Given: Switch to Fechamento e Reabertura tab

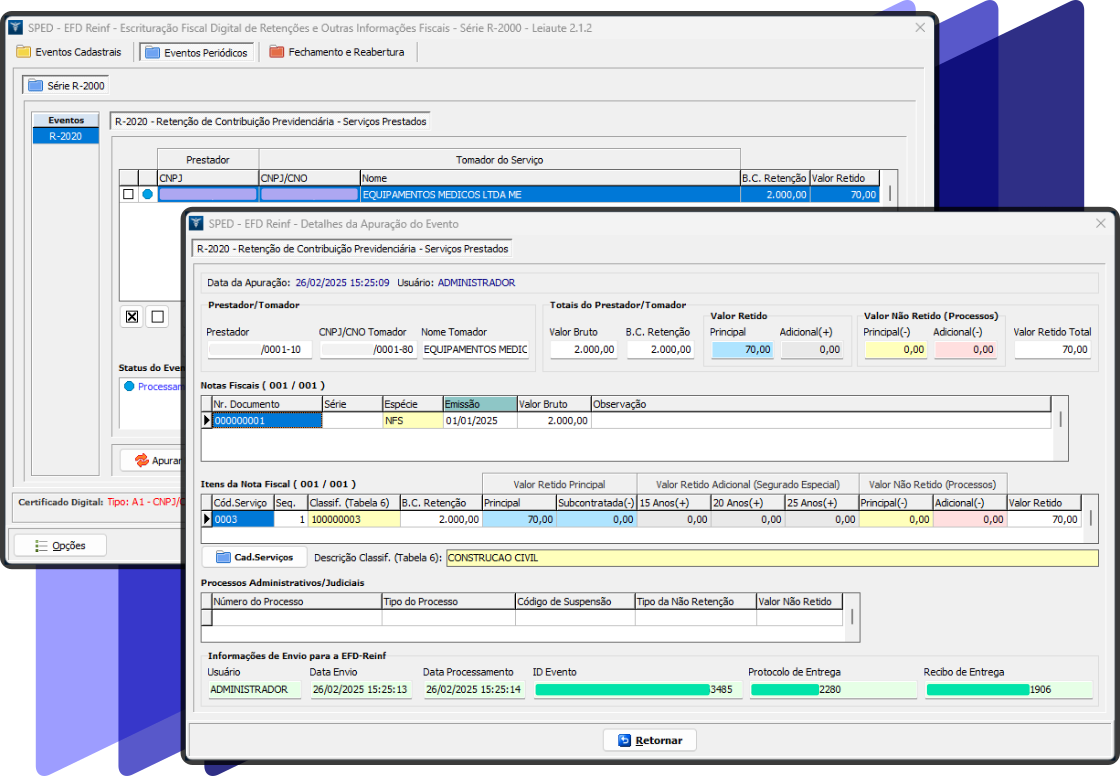Looking at the screenshot, I should coord(336,52).
